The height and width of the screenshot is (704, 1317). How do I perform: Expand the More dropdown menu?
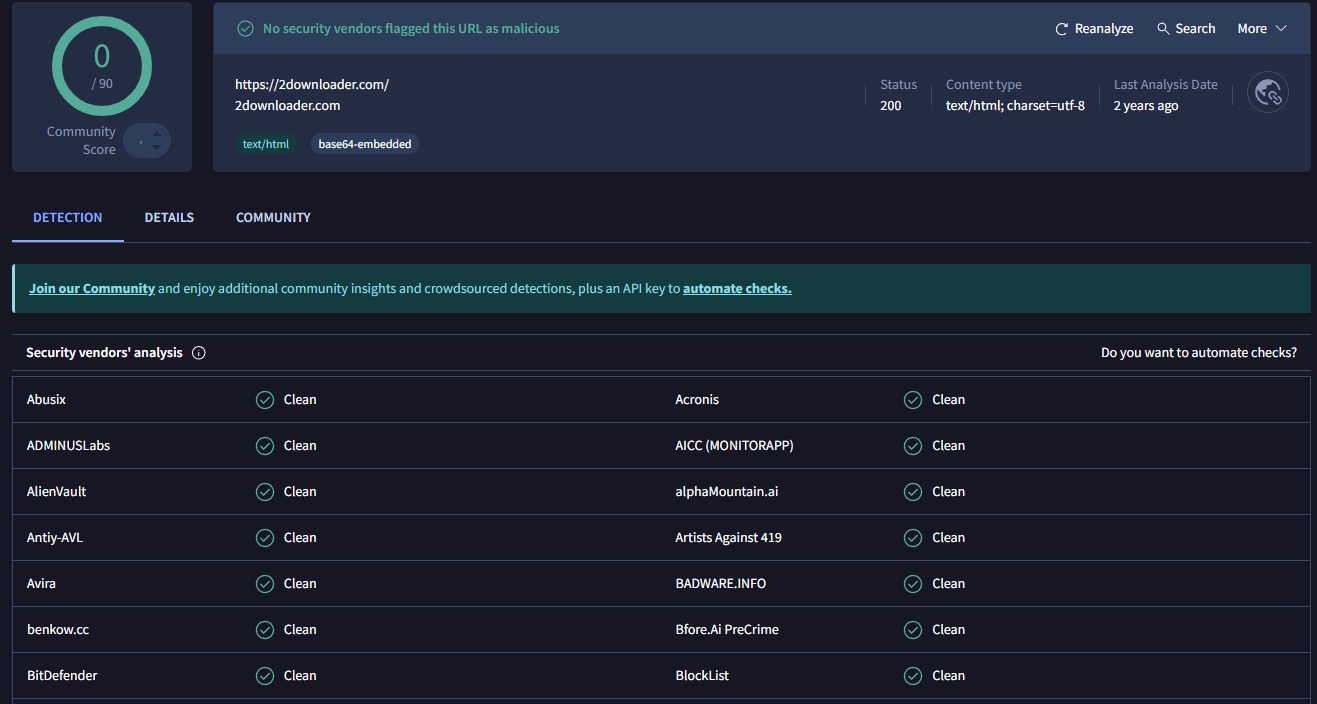pos(1261,29)
